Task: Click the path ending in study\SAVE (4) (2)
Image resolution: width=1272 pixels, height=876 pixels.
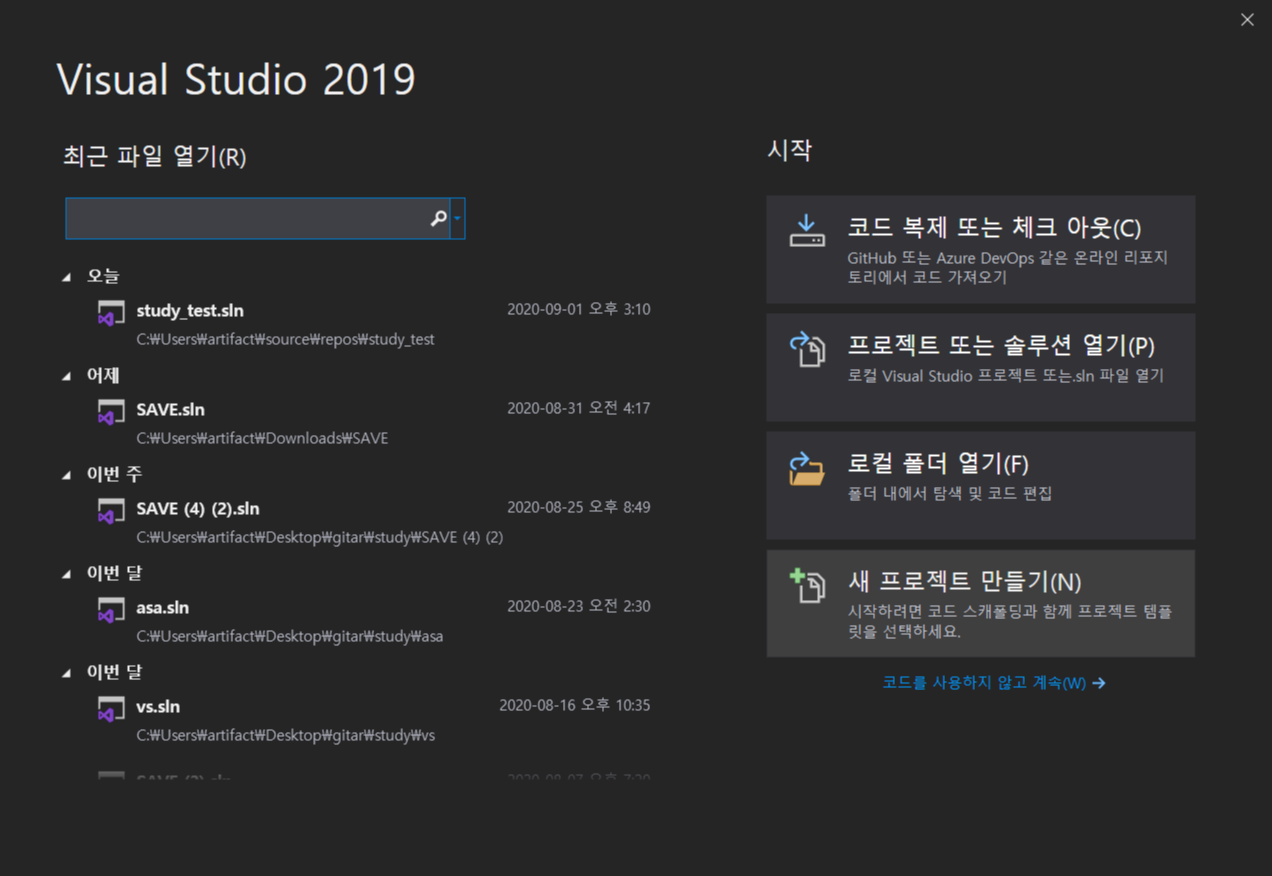Action: [320, 537]
